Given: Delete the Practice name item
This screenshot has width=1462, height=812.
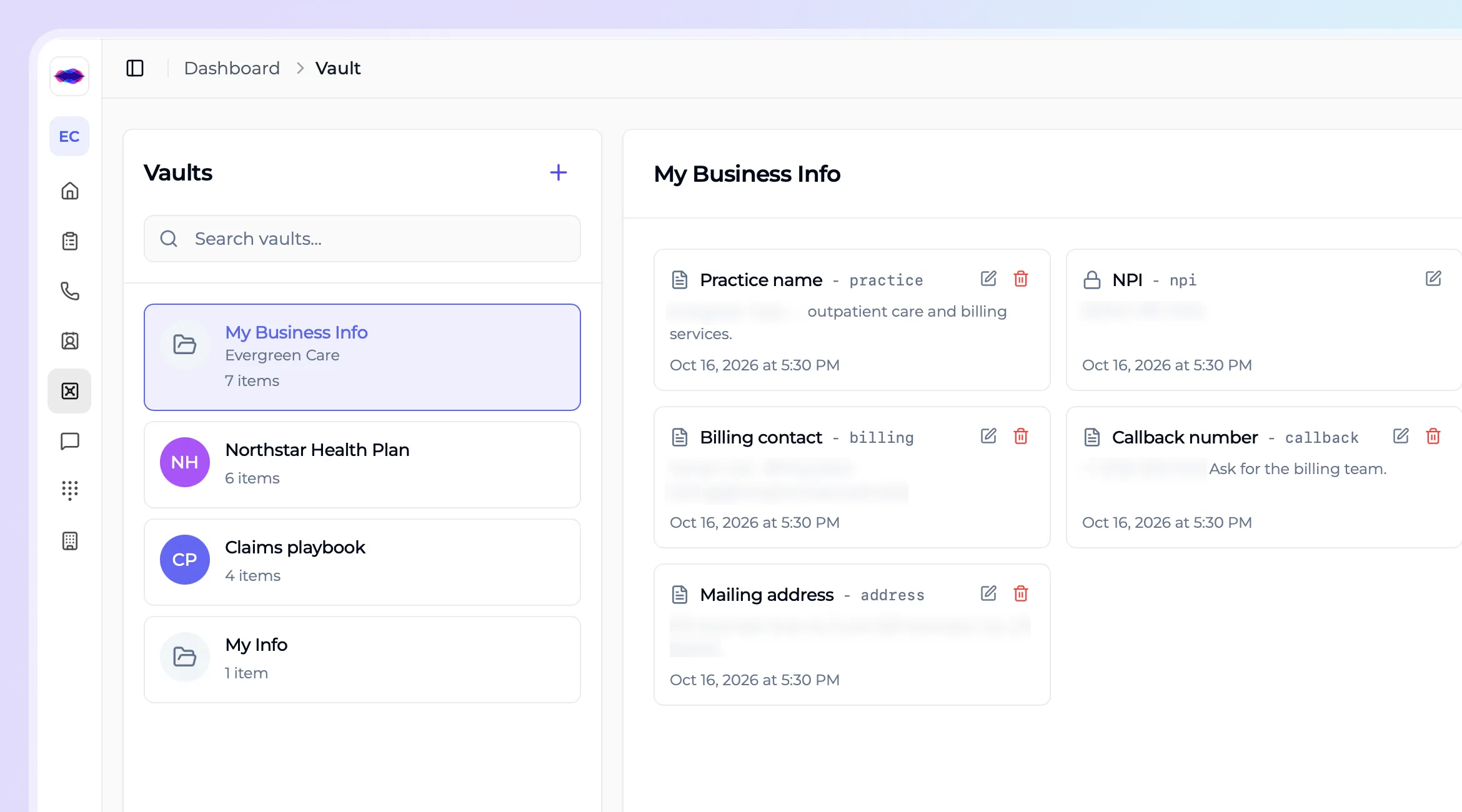Looking at the screenshot, I should [1021, 279].
